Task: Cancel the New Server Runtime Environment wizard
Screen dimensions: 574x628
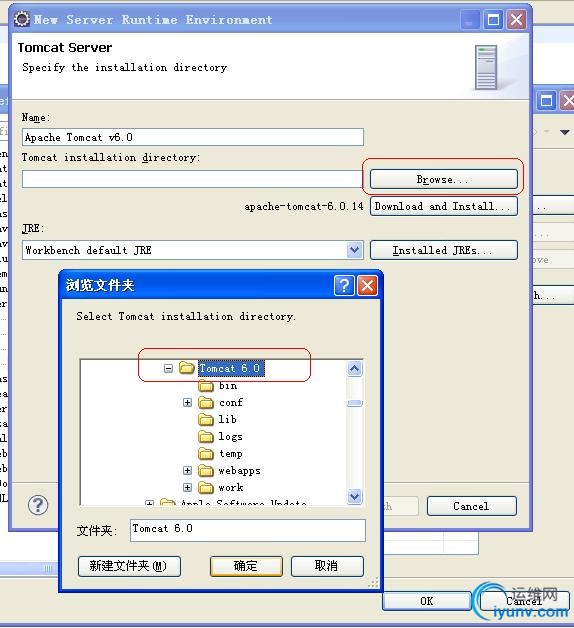Action: tap(471, 506)
